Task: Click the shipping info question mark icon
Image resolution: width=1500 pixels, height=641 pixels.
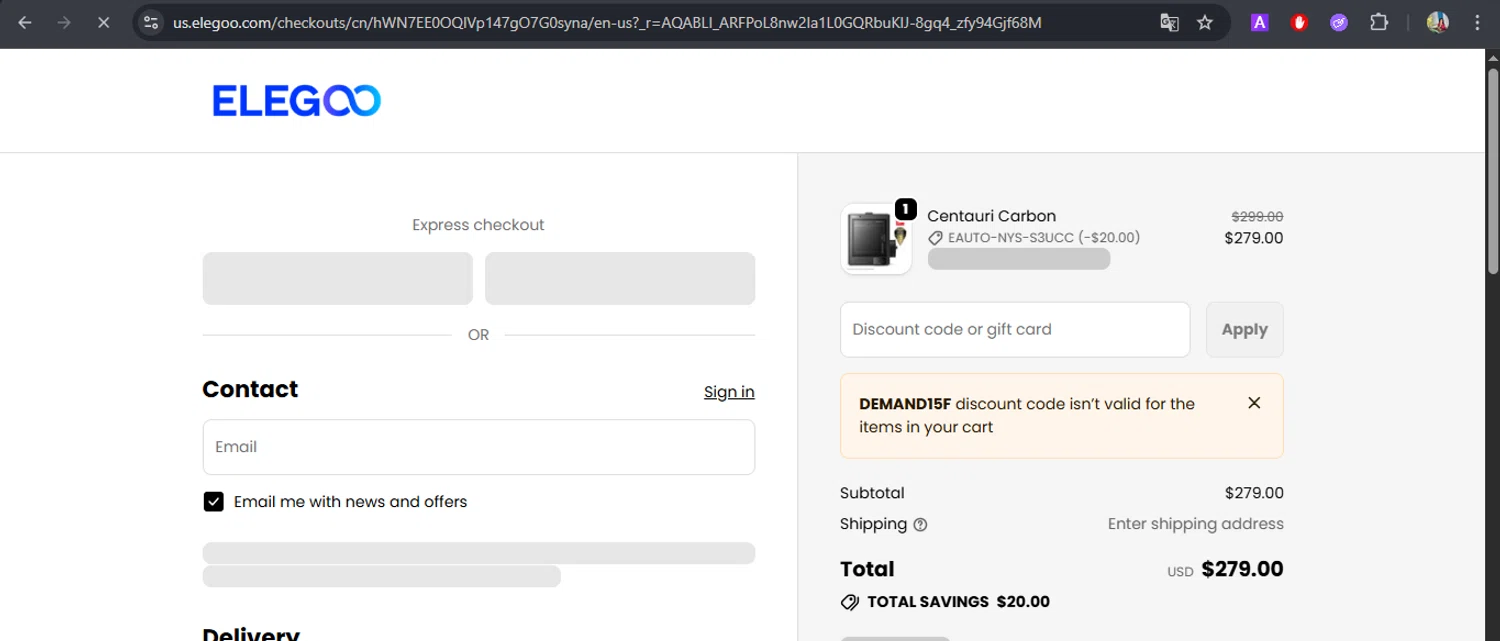Action: pyautogui.click(x=920, y=524)
